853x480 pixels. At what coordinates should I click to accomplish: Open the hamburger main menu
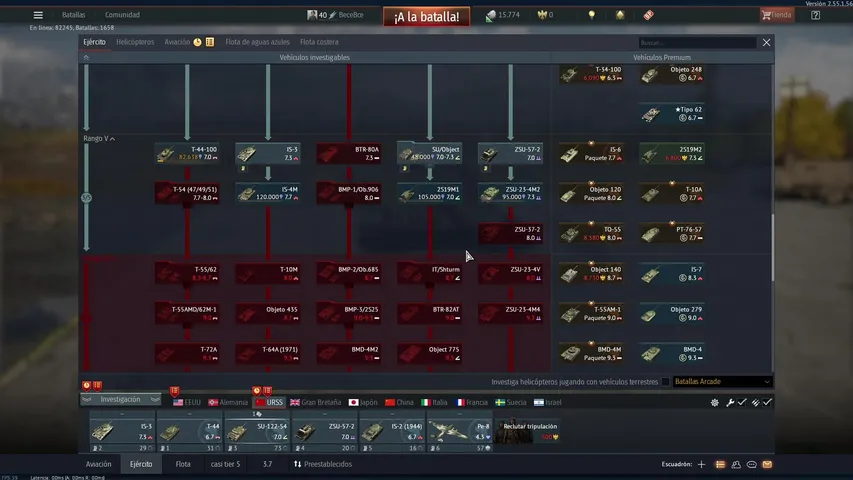click(38, 15)
